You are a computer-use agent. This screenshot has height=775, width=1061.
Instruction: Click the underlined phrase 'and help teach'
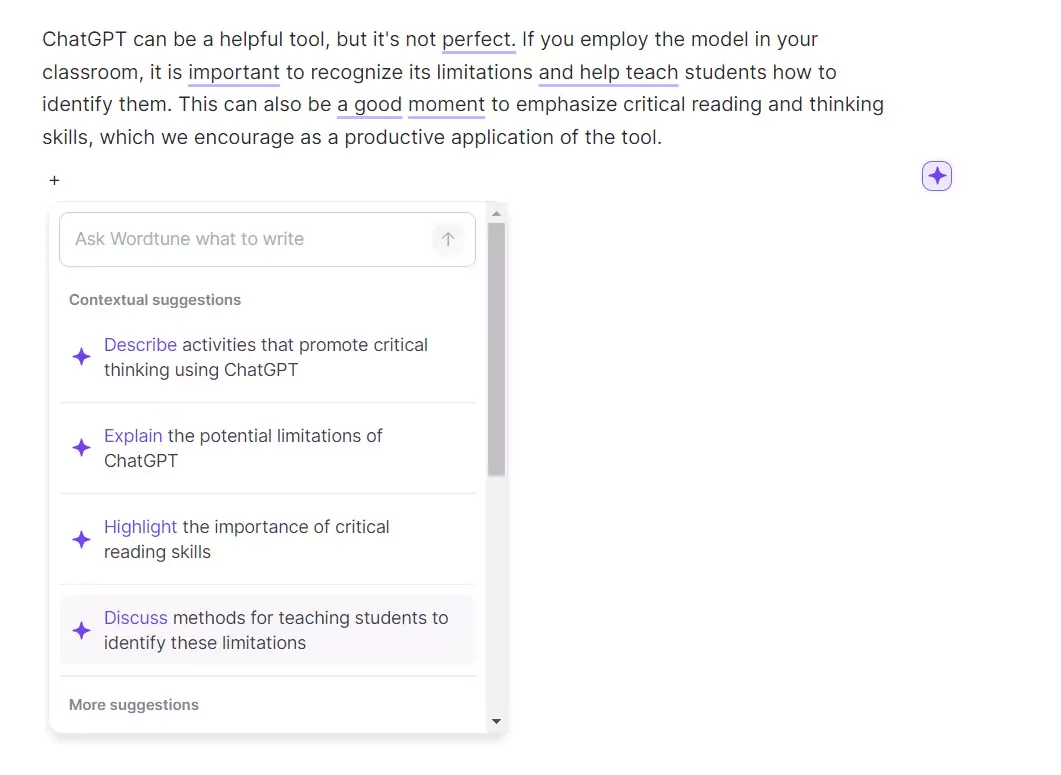[x=608, y=72]
